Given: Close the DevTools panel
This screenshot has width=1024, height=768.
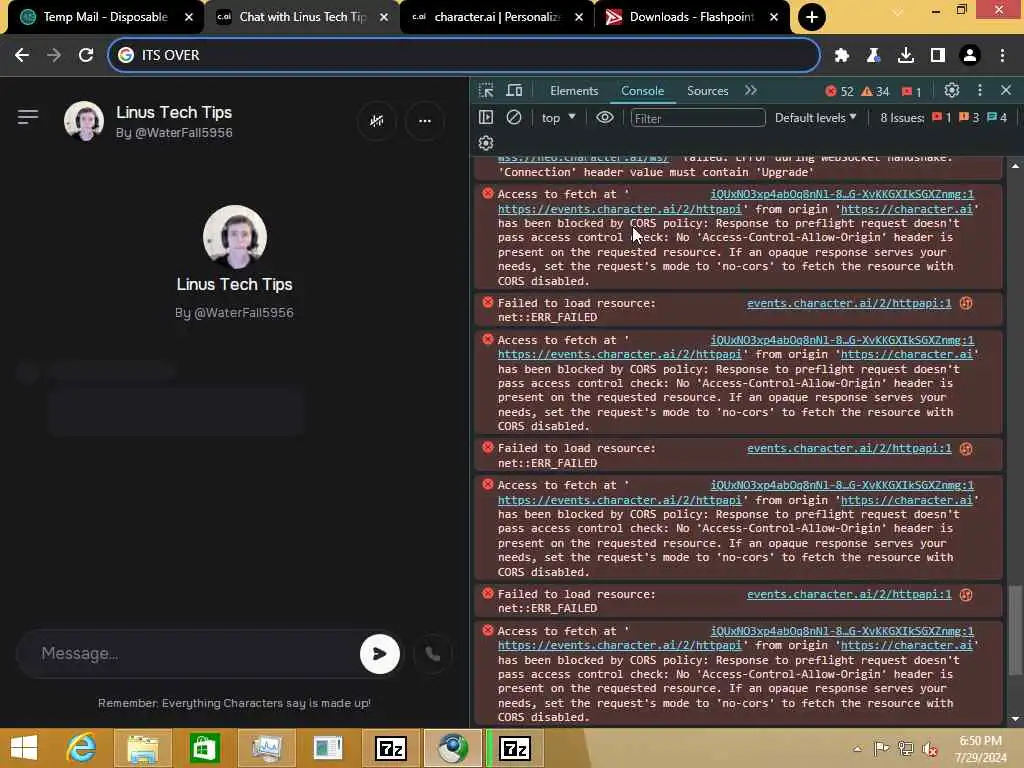Looking at the screenshot, I should pos(1006,91).
